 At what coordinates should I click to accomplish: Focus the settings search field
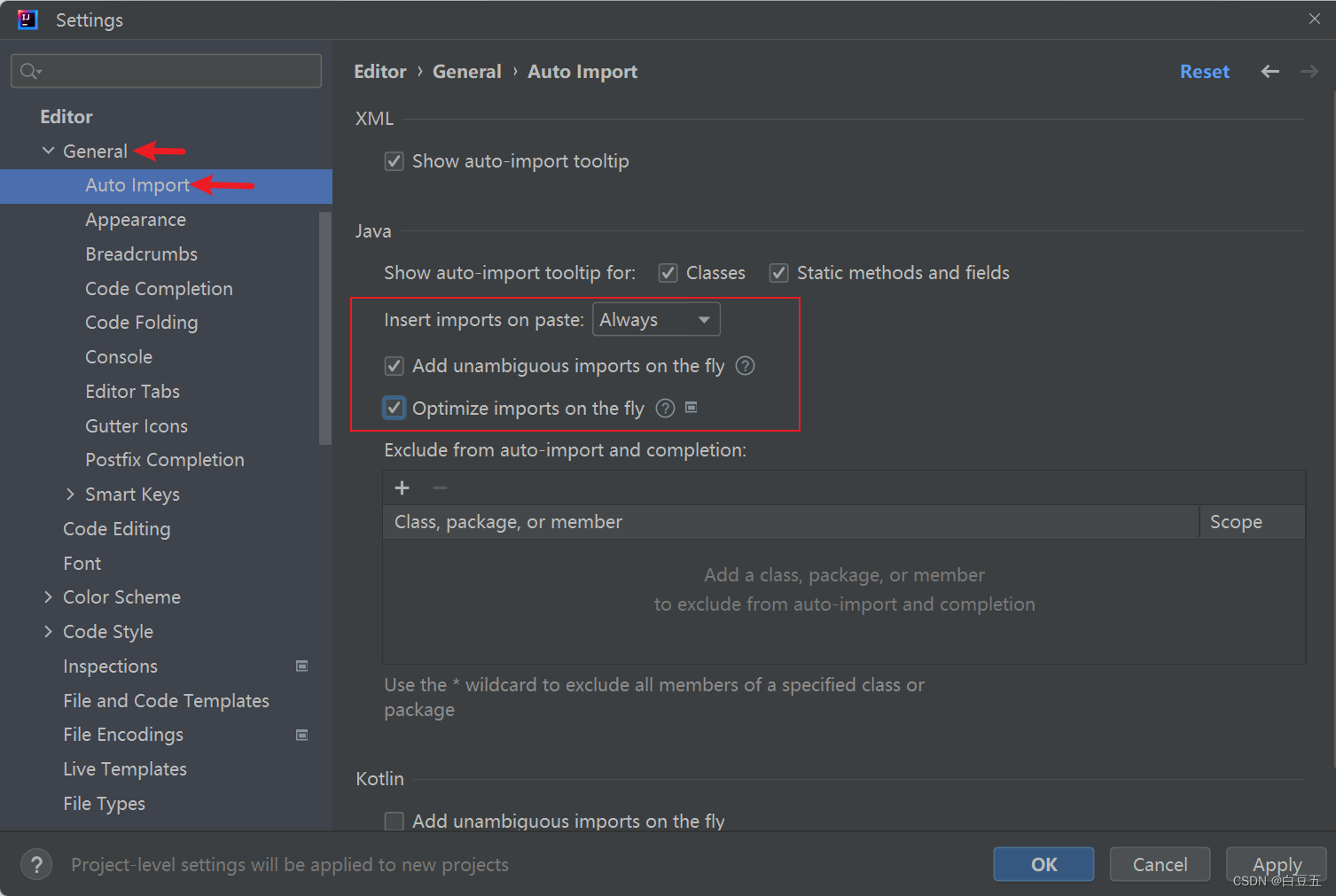coord(166,71)
